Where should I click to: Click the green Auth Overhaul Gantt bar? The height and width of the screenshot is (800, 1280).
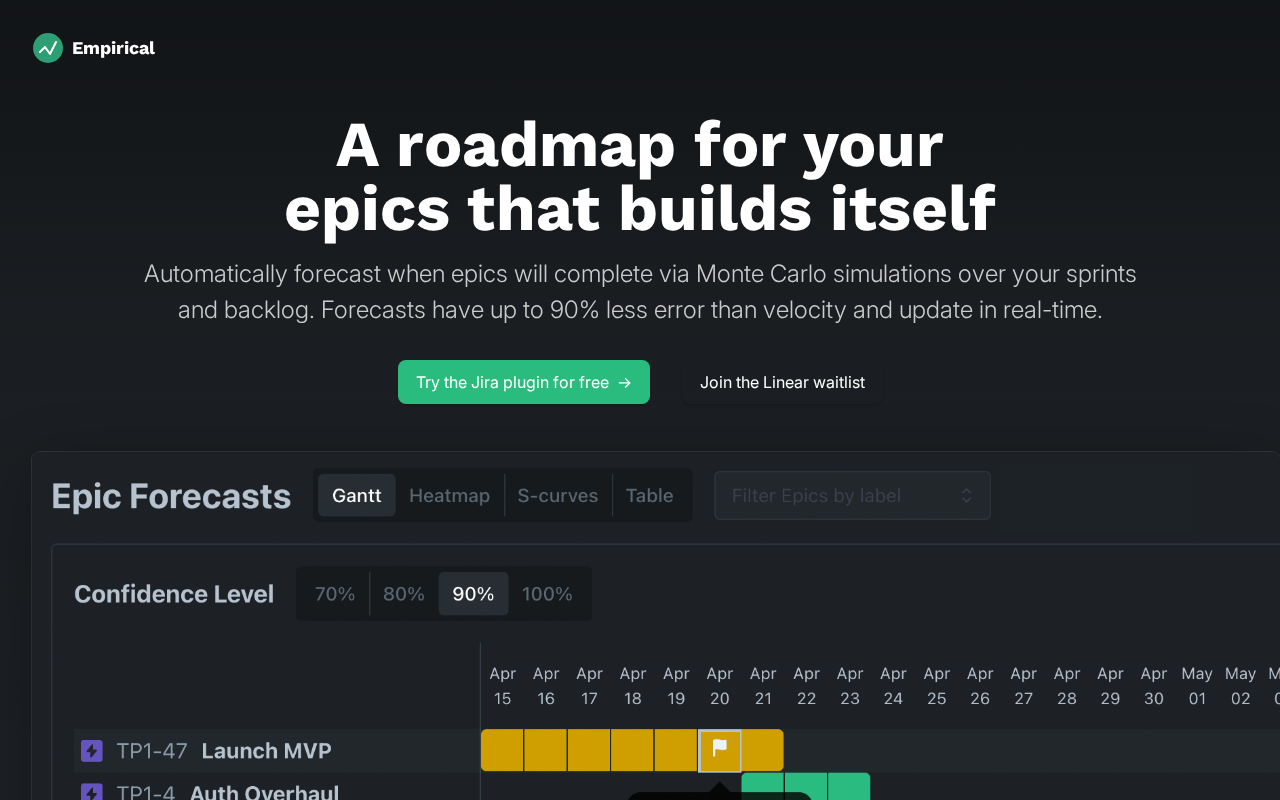[x=806, y=787]
